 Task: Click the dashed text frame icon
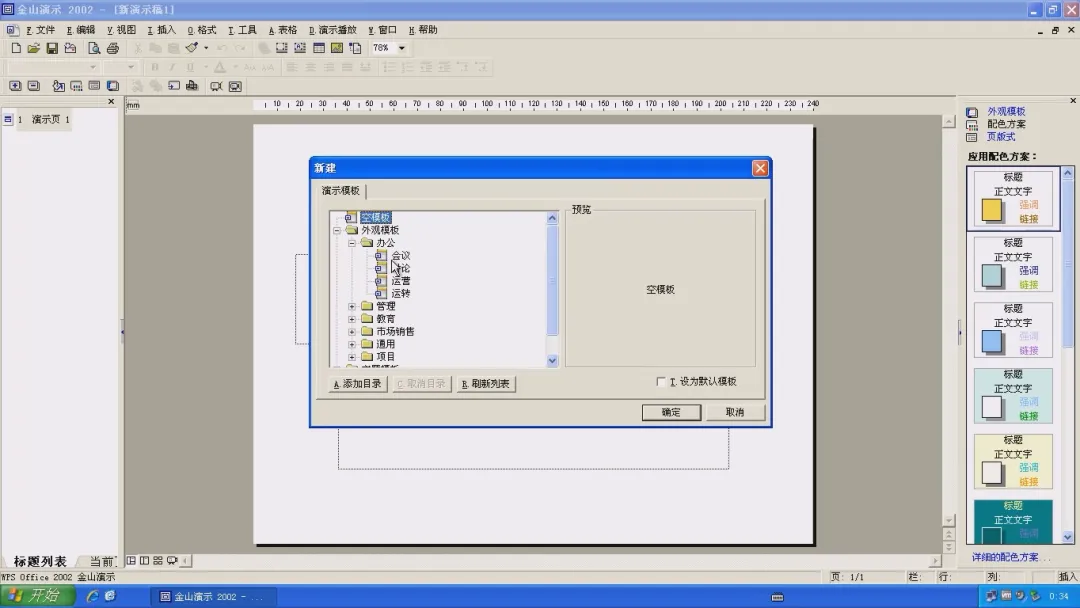[282, 48]
